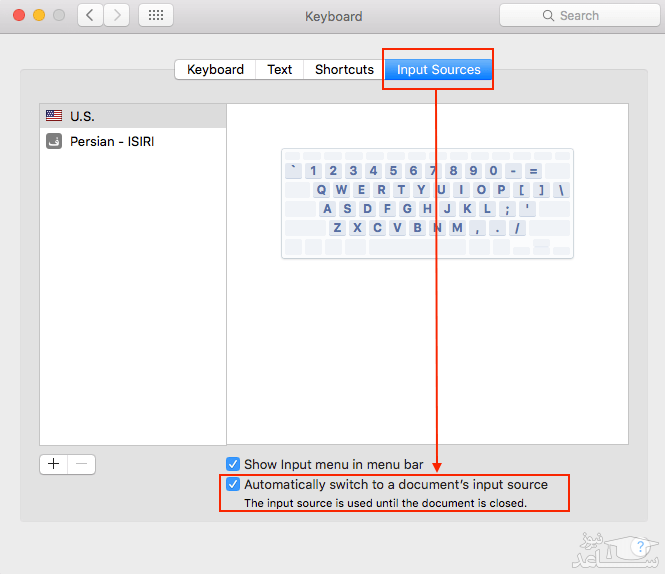The height and width of the screenshot is (574, 665).
Task: Switch to the Keyboard tab
Action: click(215, 70)
